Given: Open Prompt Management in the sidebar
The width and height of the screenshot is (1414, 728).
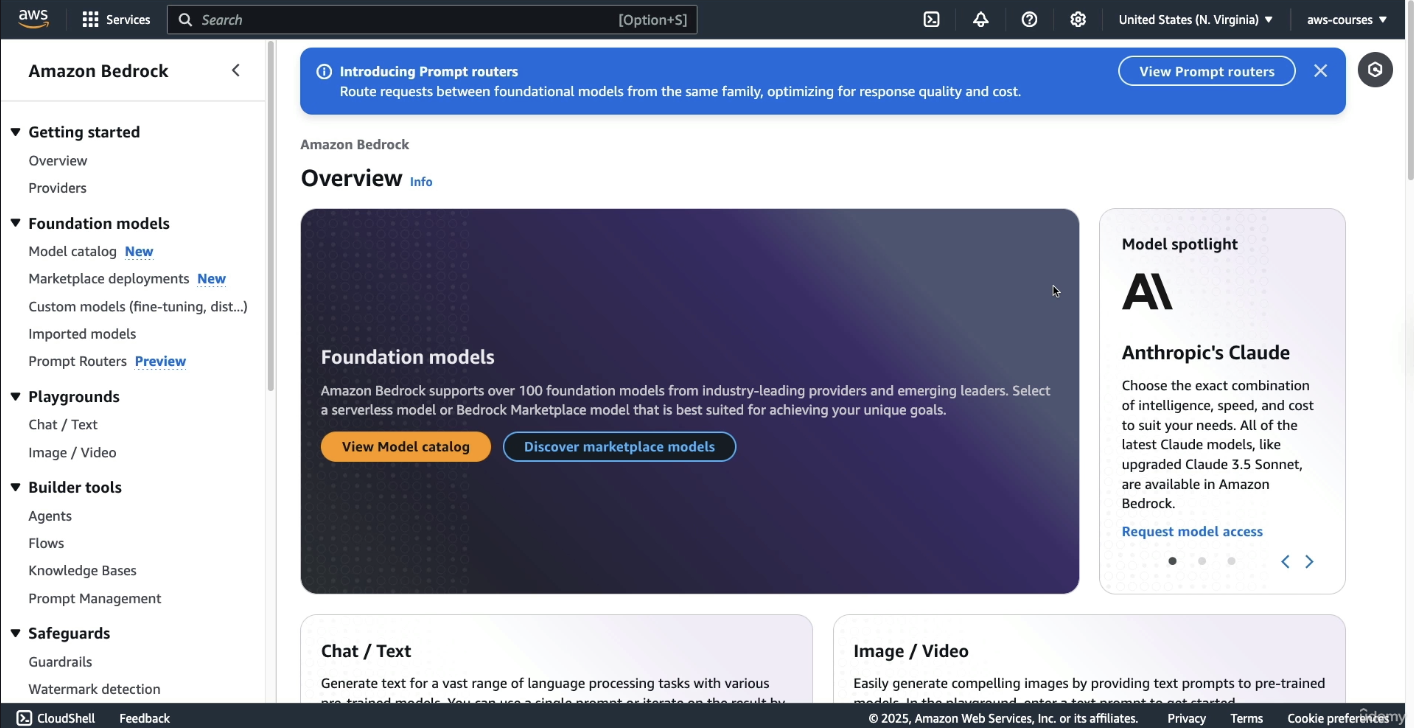Looking at the screenshot, I should point(95,598).
